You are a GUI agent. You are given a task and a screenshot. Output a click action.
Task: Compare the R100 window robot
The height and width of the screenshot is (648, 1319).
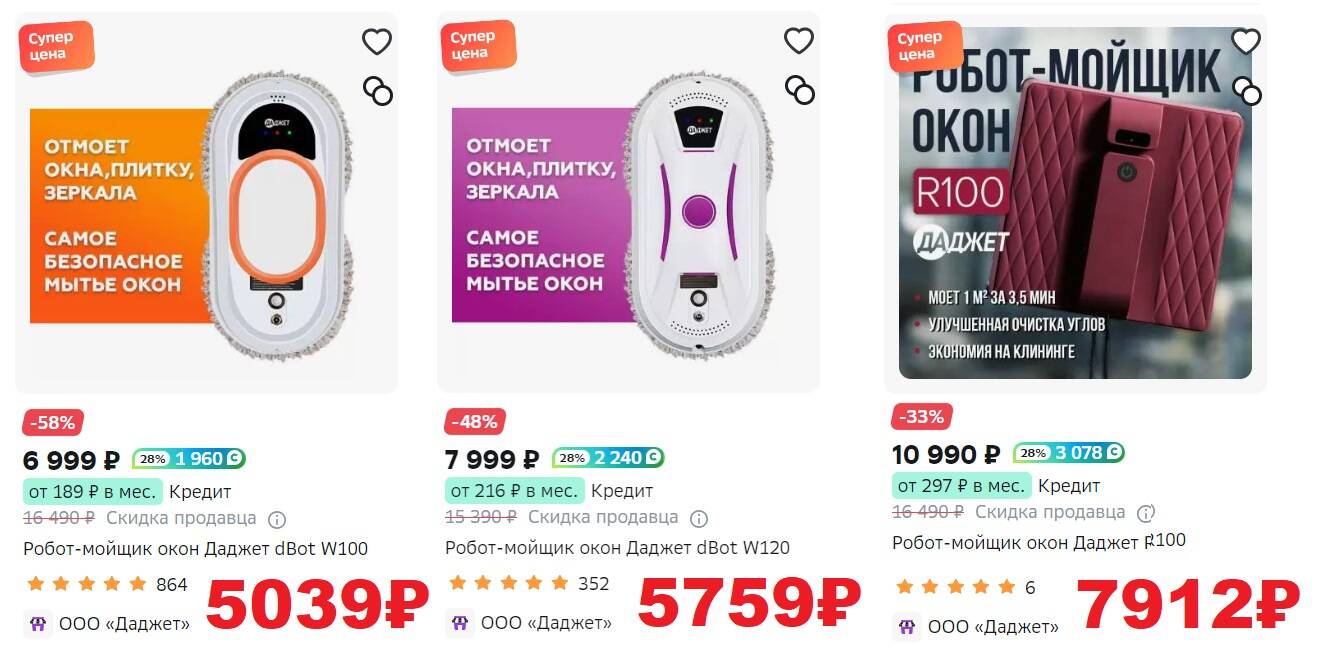tap(1246, 91)
